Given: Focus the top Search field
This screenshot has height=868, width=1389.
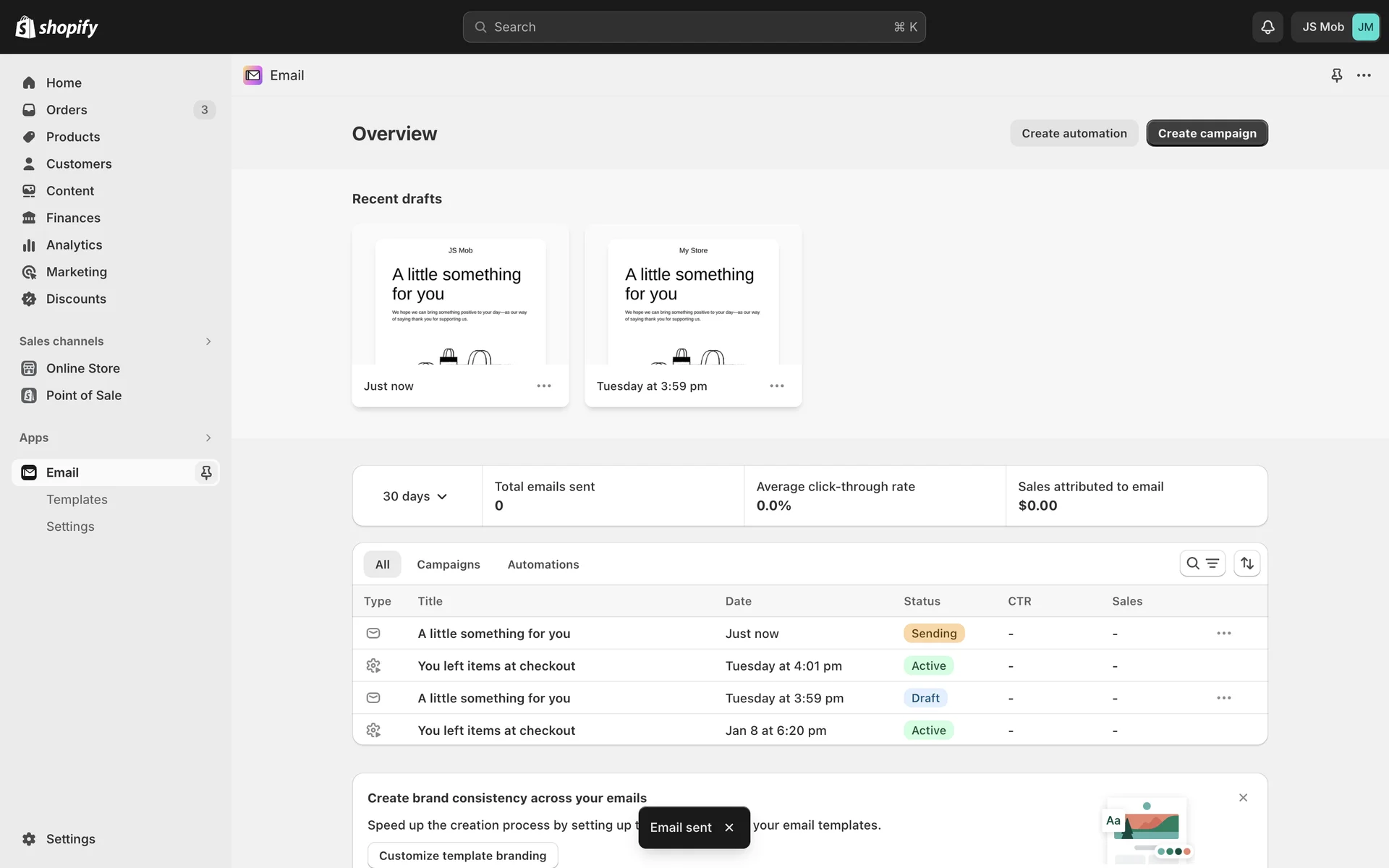Looking at the screenshot, I should click(x=693, y=27).
